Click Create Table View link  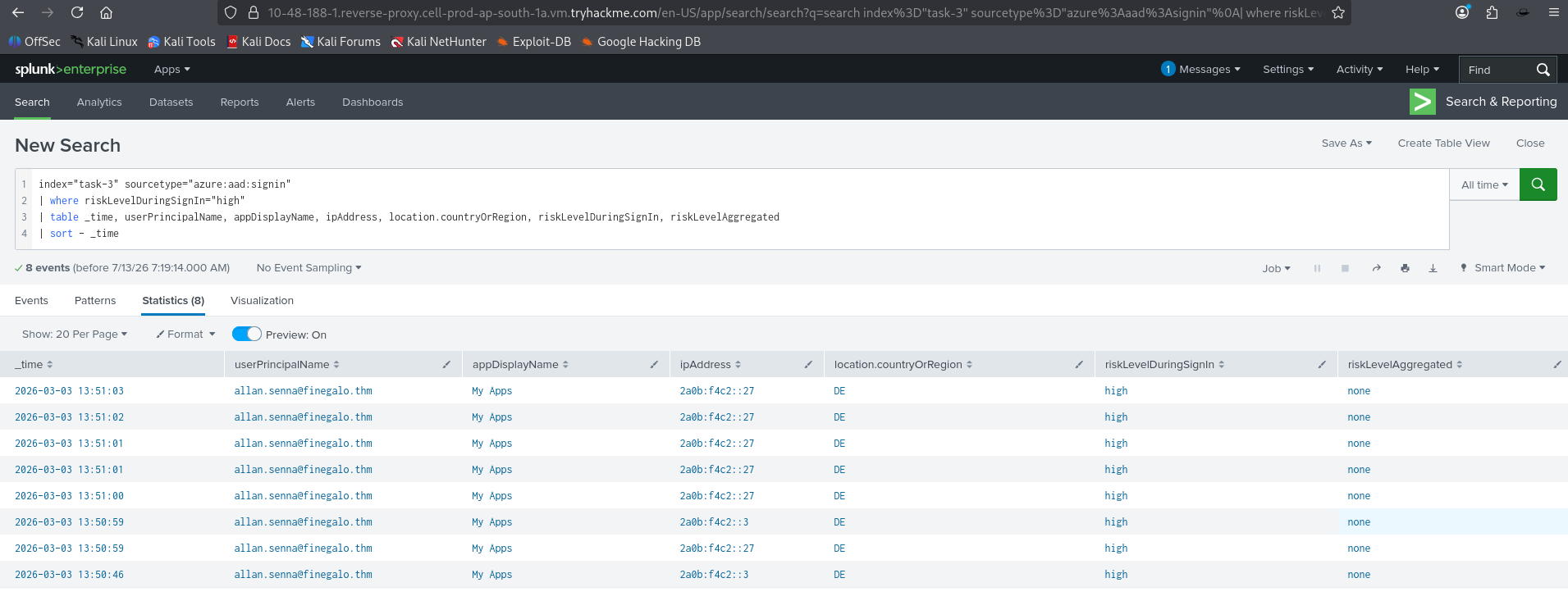[1443, 143]
